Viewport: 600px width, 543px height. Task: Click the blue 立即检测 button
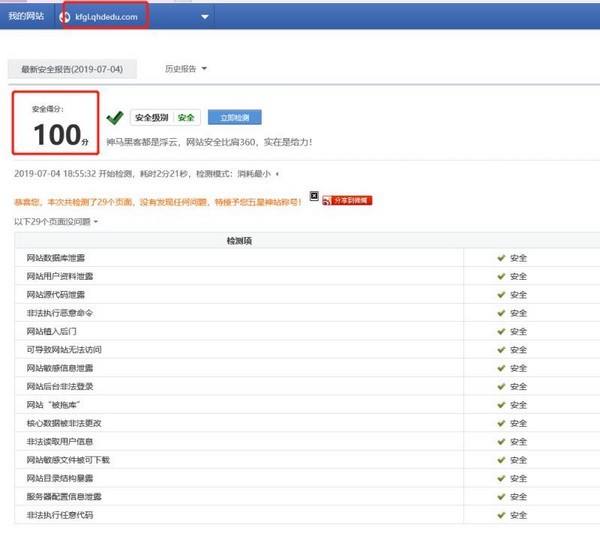[x=235, y=117]
